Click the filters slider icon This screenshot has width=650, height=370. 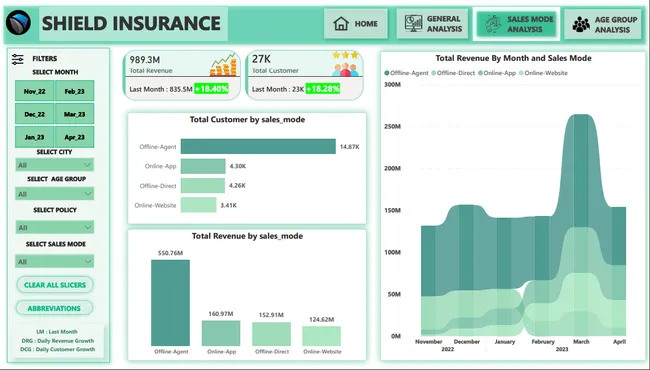click(17, 59)
